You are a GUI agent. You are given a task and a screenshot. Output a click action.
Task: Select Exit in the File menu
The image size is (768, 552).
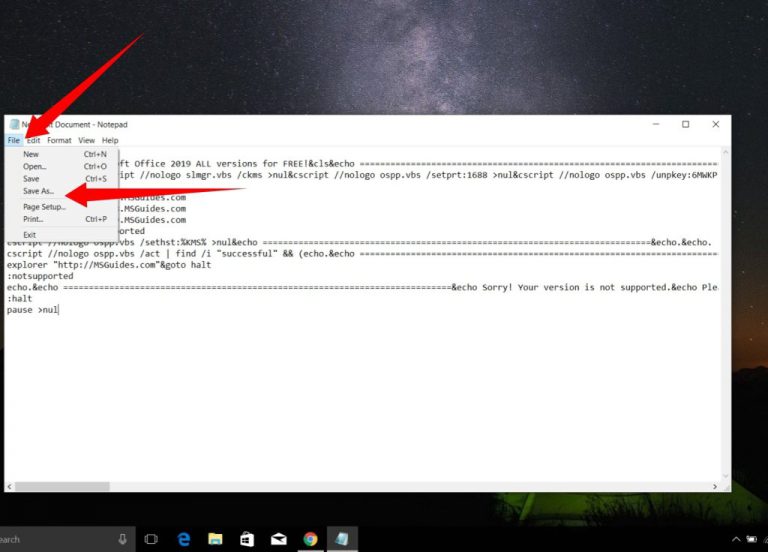pyautogui.click(x=30, y=235)
